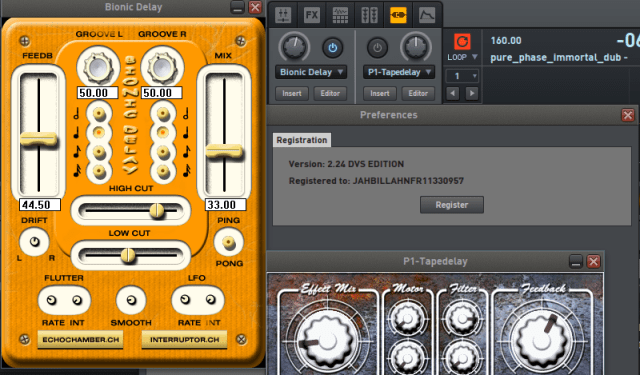The width and height of the screenshot is (640, 375).
Task: Click the right arrow loop move button
Action: click(x=472, y=93)
